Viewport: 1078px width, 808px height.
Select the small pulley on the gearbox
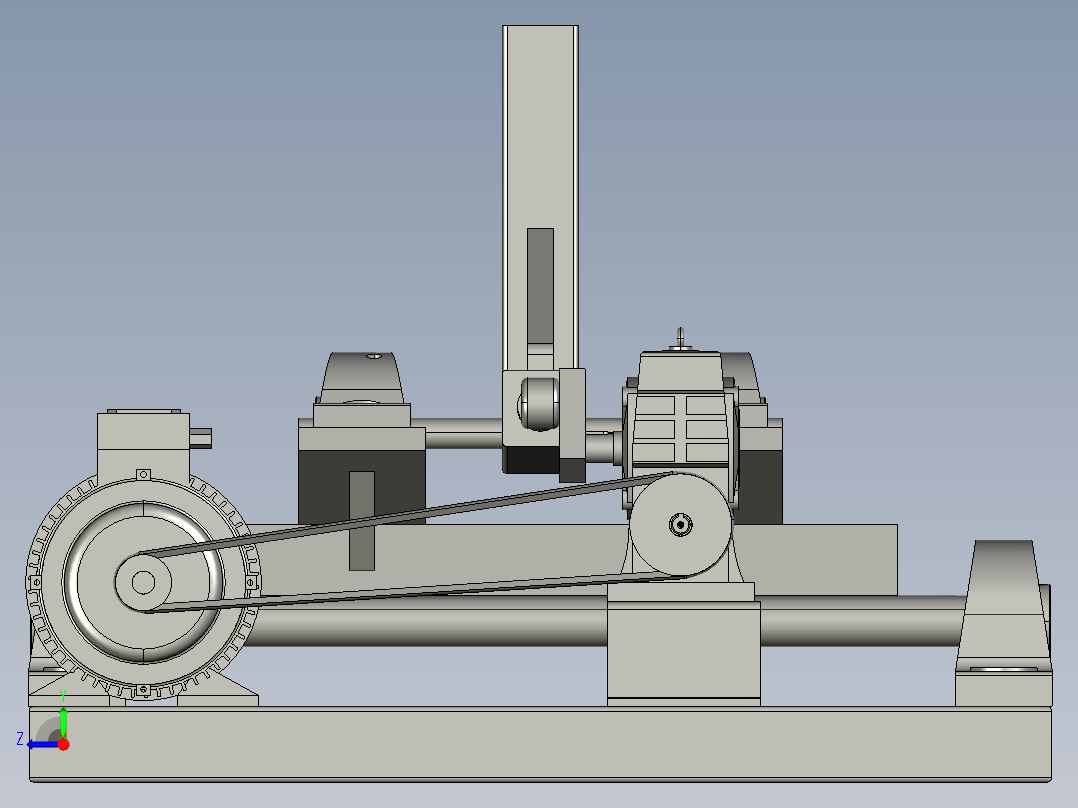click(x=681, y=525)
